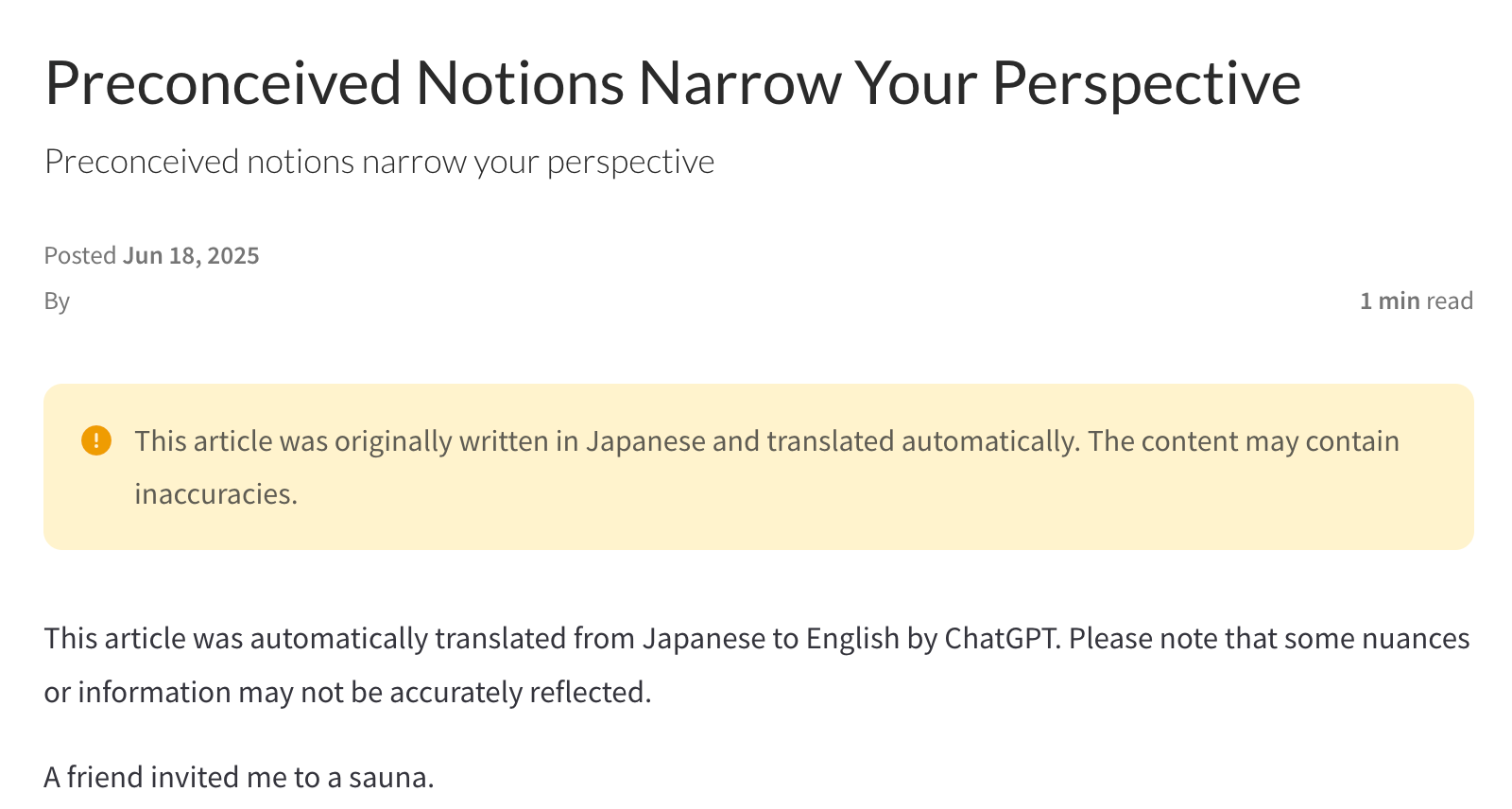Select the lighter subtitle text below the title
Screen dimensions: 1512x809
coord(379,162)
